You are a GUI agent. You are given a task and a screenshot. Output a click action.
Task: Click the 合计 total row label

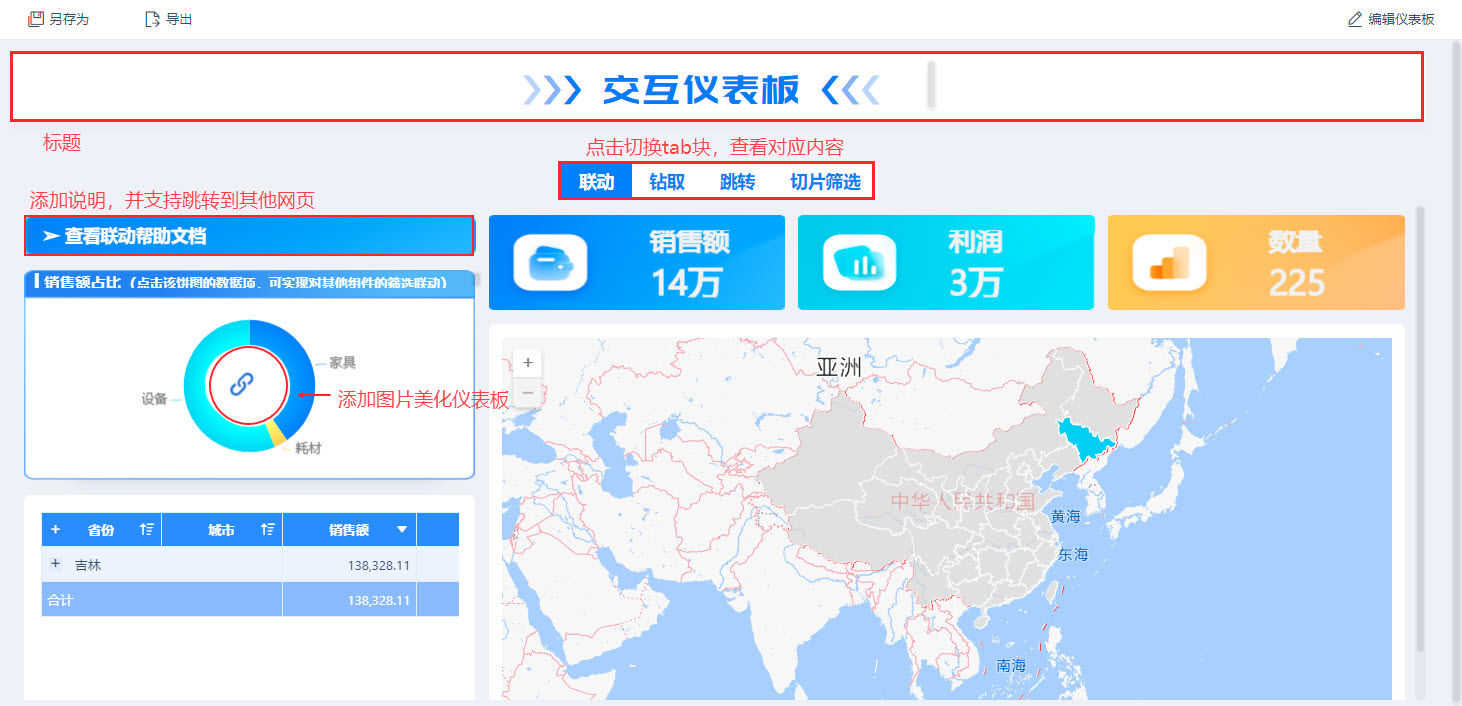tap(60, 600)
